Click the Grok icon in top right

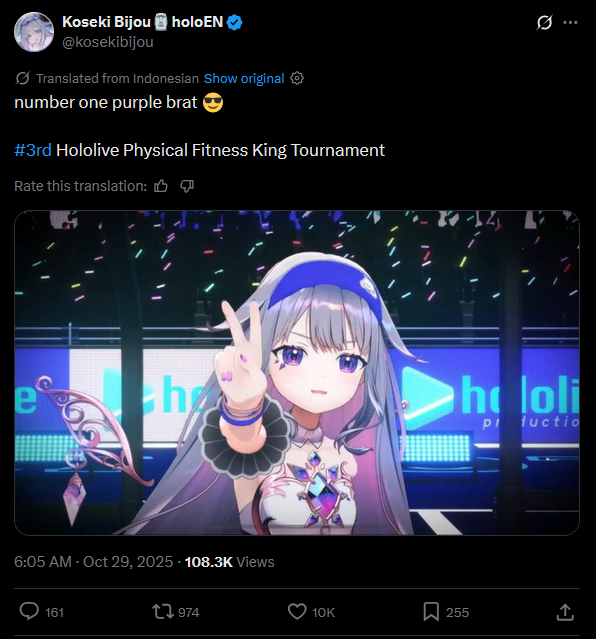coord(544,22)
